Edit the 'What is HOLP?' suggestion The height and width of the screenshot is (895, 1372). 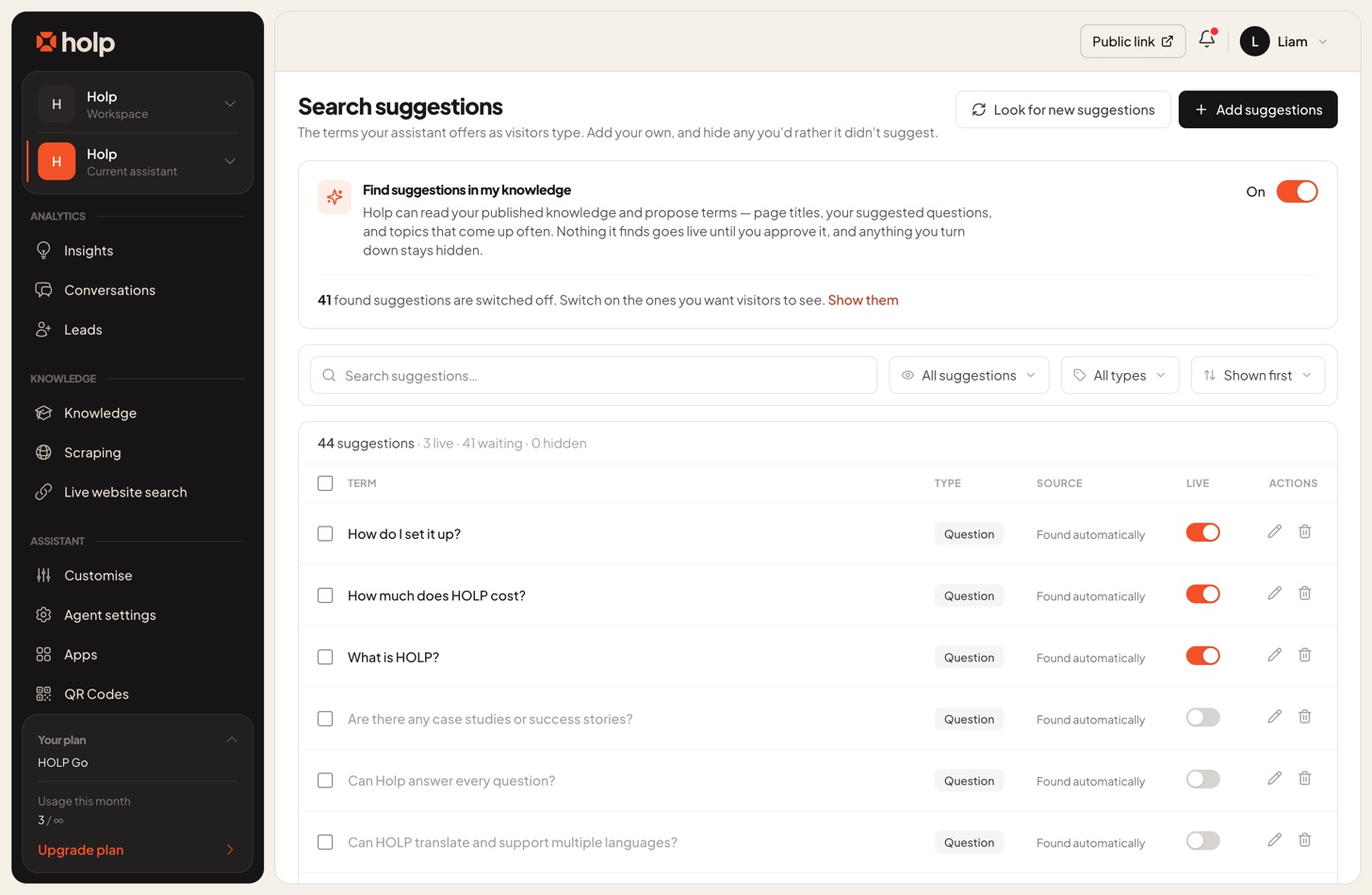1274,656
